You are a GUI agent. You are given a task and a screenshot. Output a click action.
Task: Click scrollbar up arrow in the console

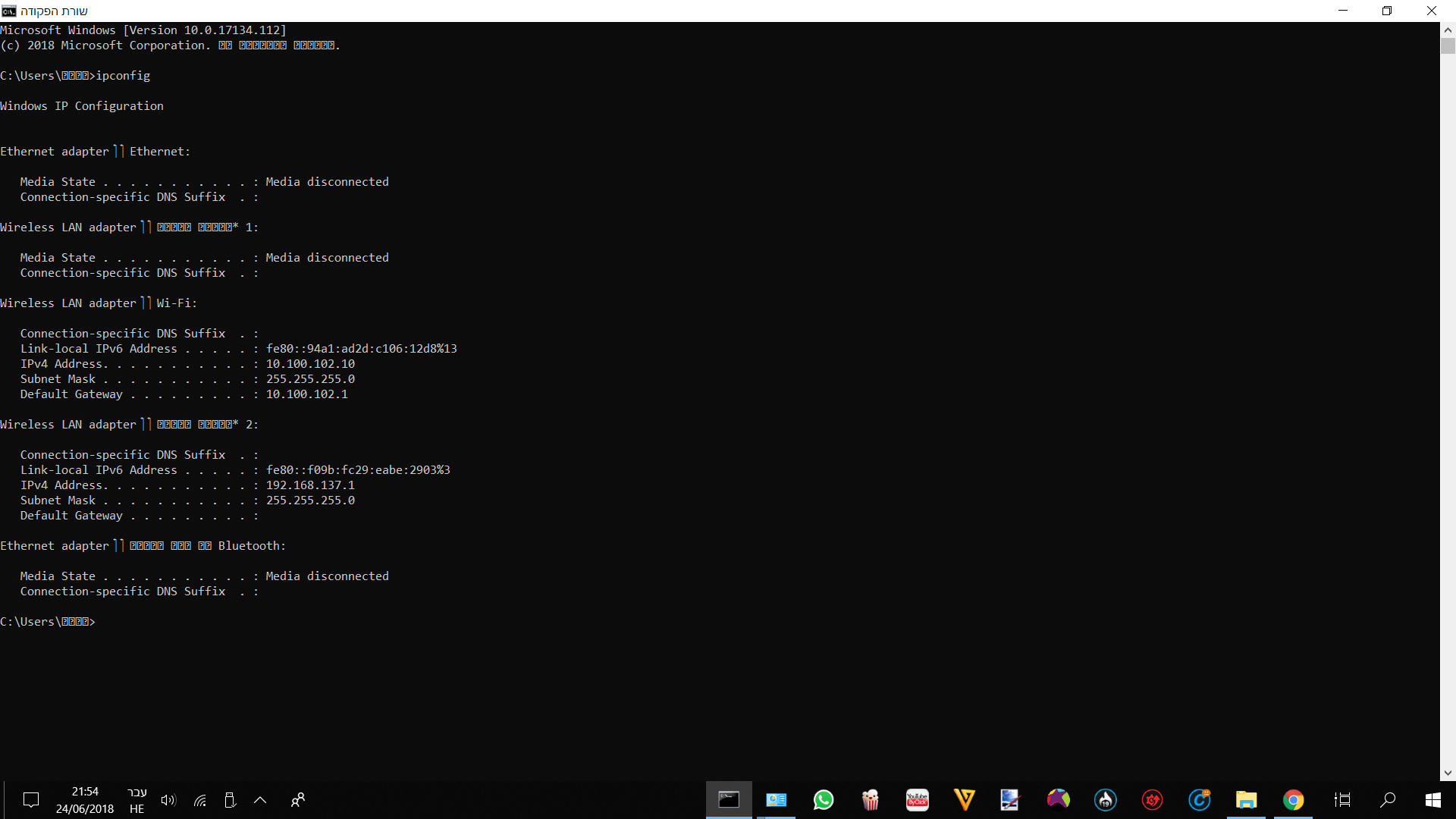1448,30
